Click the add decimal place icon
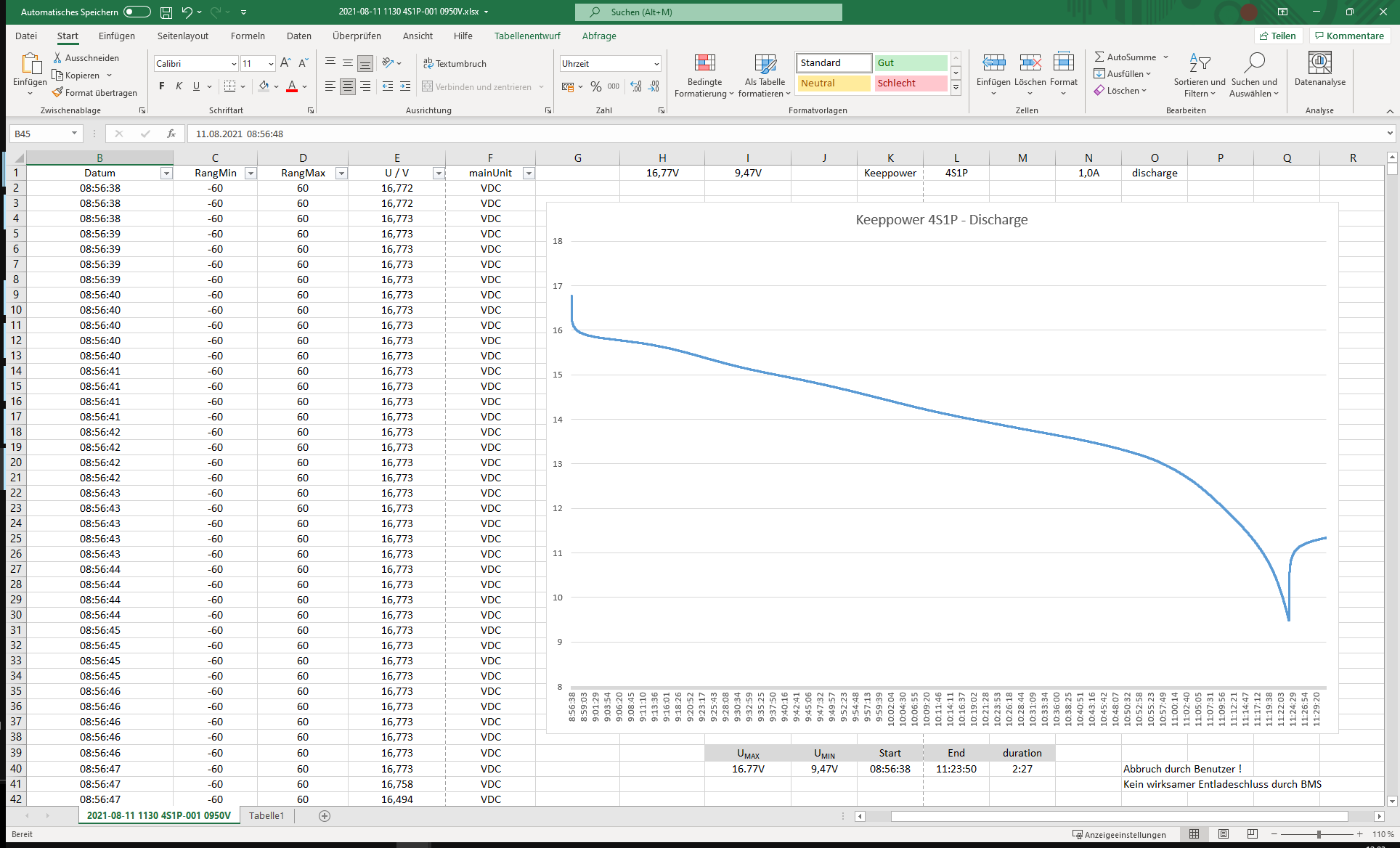 point(636,86)
